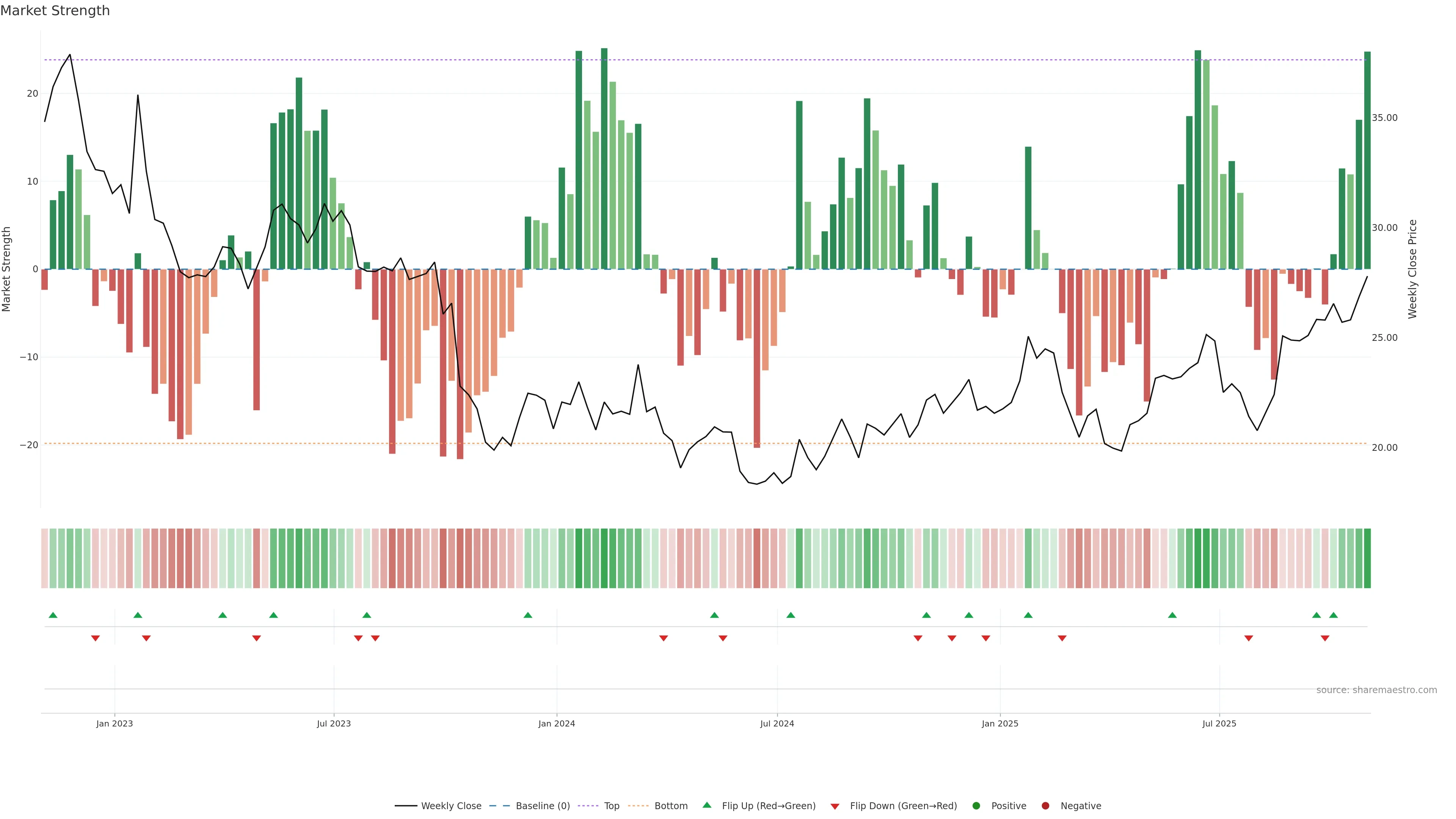
Task: Click the 35.00 weekly close price label
Action: point(1384,118)
